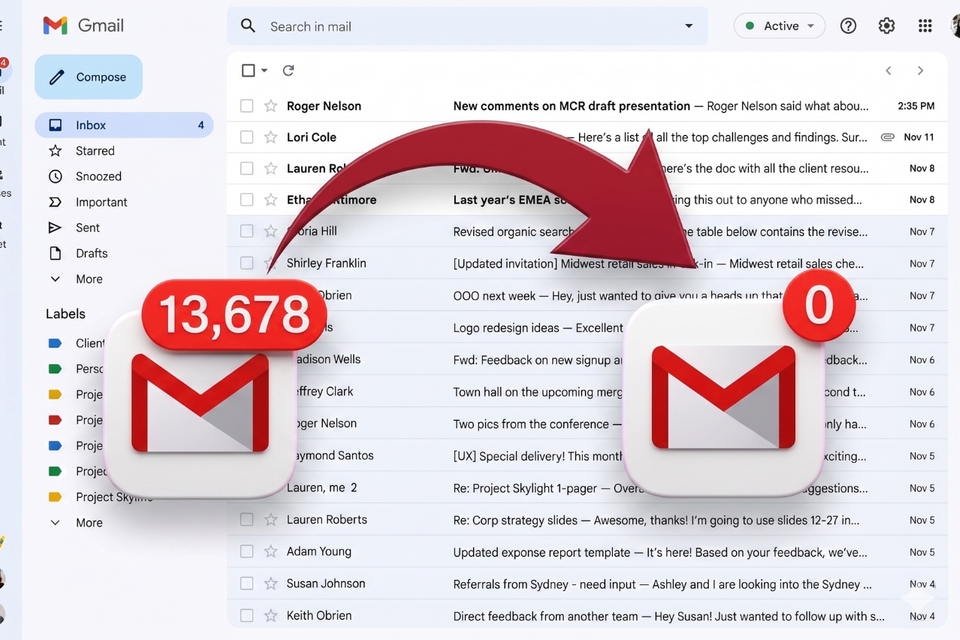The width and height of the screenshot is (960, 640).
Task: Click the attachment paperclip on Lori Cole email
Action: [887, 137]
